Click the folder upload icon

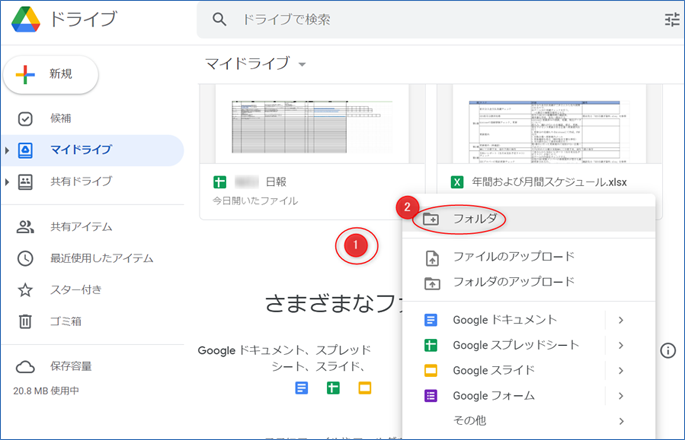[x=432, y=283]
